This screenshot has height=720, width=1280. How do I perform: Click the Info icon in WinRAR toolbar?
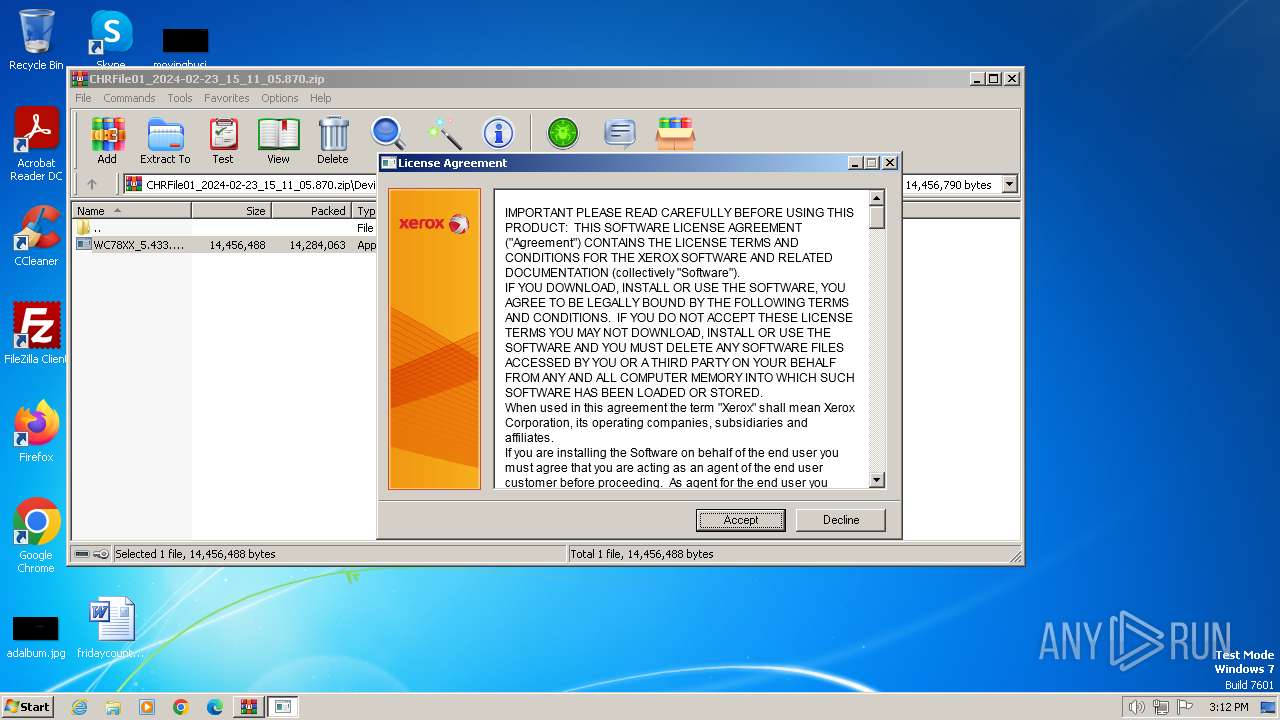point(498,133)
